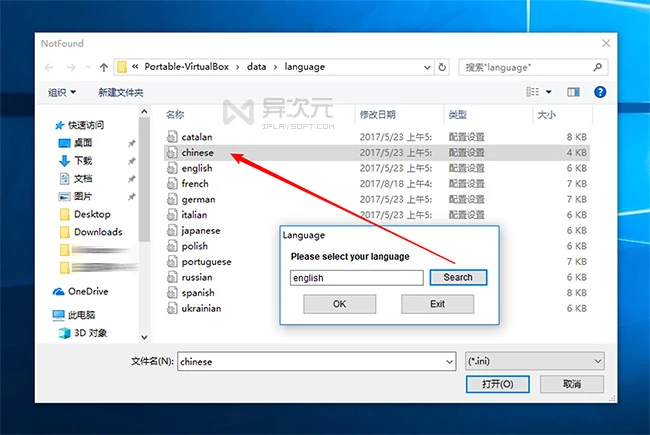Viewport: 650px width, 435px height.
Task: Change view layout icon
Action: (x=532, y=92)
